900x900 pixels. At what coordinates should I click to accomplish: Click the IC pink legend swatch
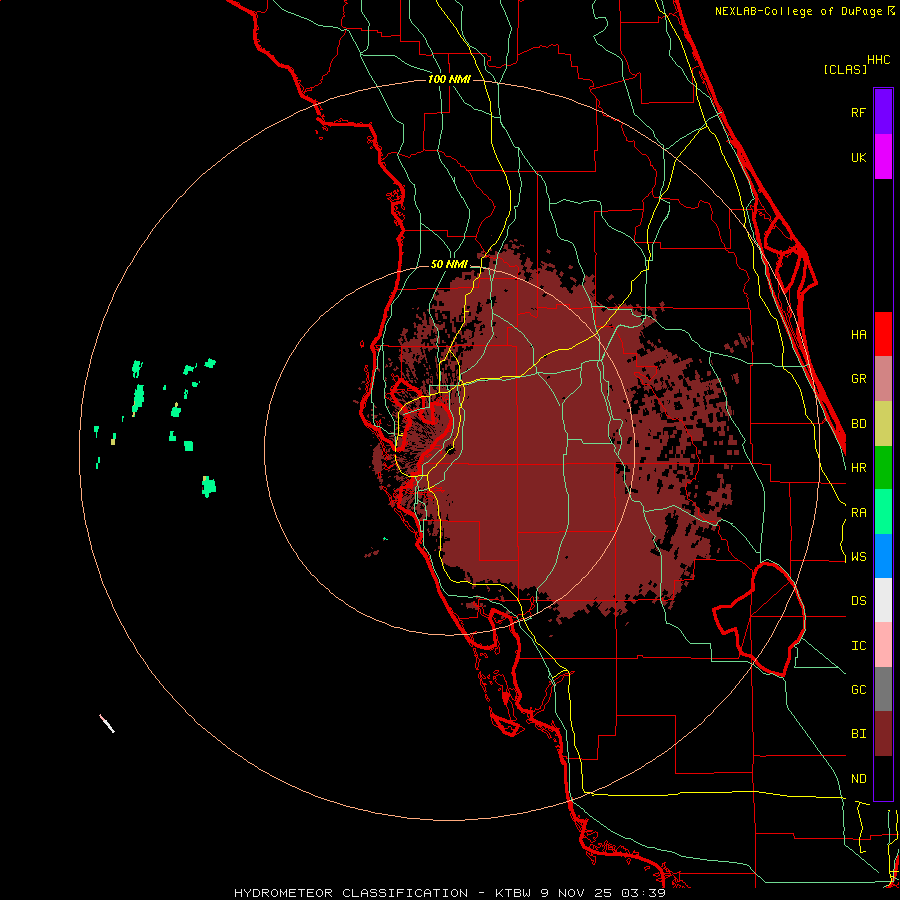pyautogui.click(x=883, y=645)
